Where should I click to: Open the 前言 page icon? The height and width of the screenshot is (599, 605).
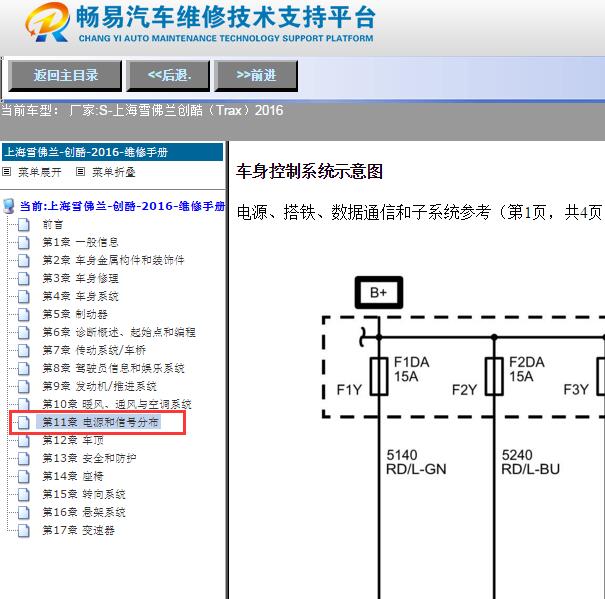[24, 224]
